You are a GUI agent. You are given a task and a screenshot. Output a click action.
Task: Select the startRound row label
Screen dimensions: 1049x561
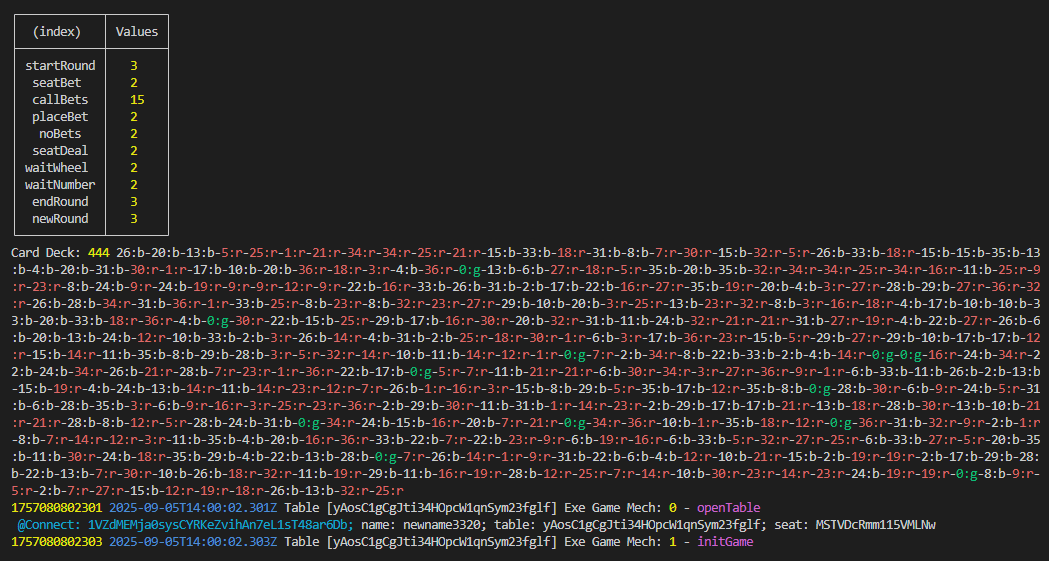(60, 66)
